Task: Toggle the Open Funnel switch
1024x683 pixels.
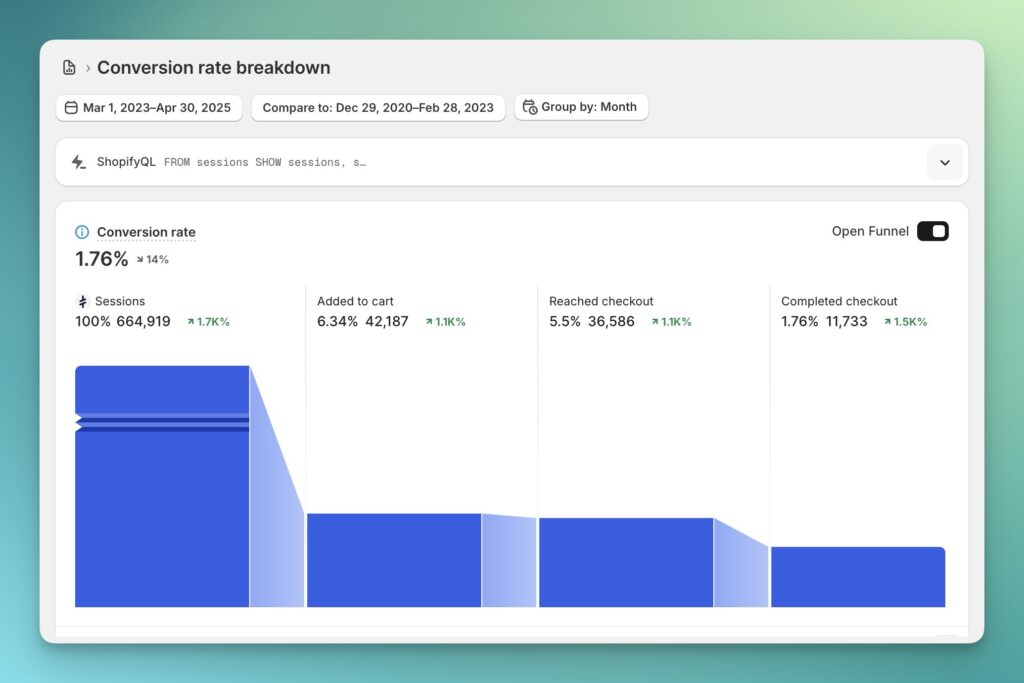Action: 932,231
